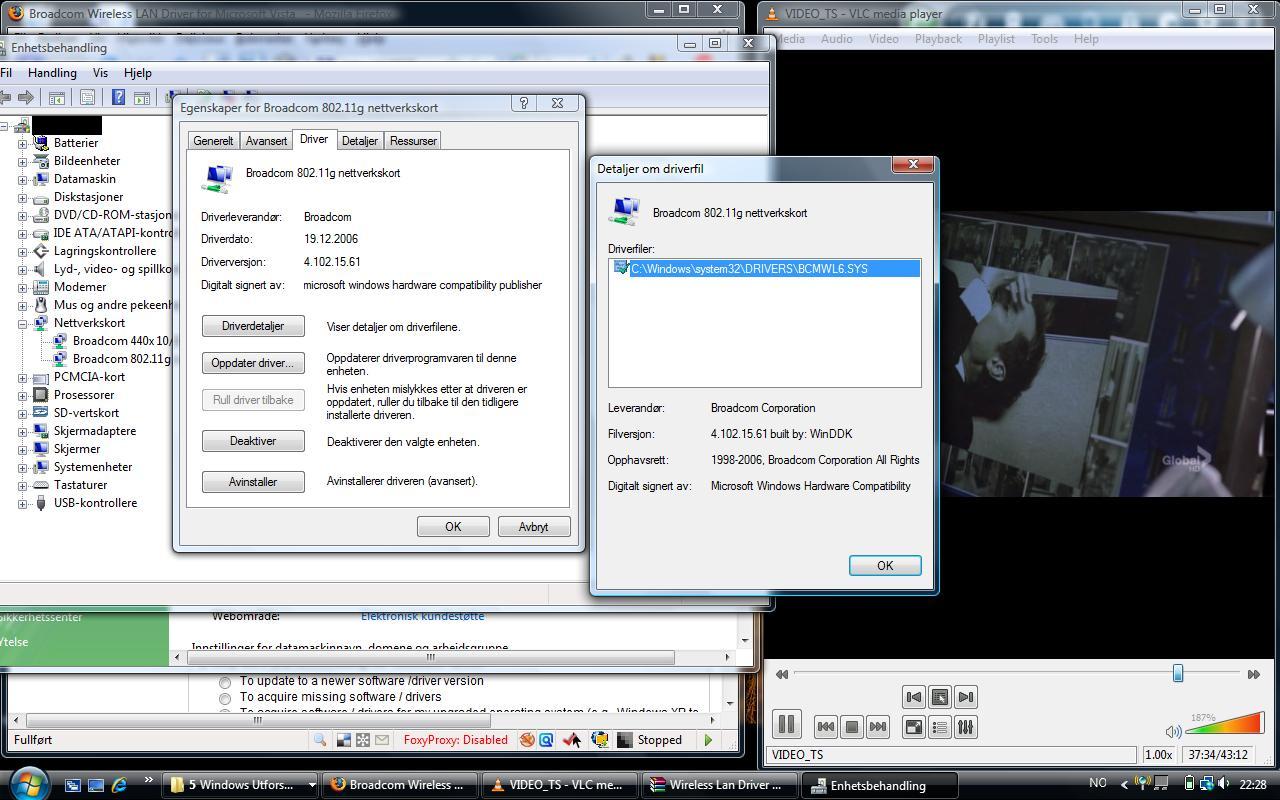1280x800 pixels.
Task: Skip to previous title in VLC
Action: [x=826, y=727]
